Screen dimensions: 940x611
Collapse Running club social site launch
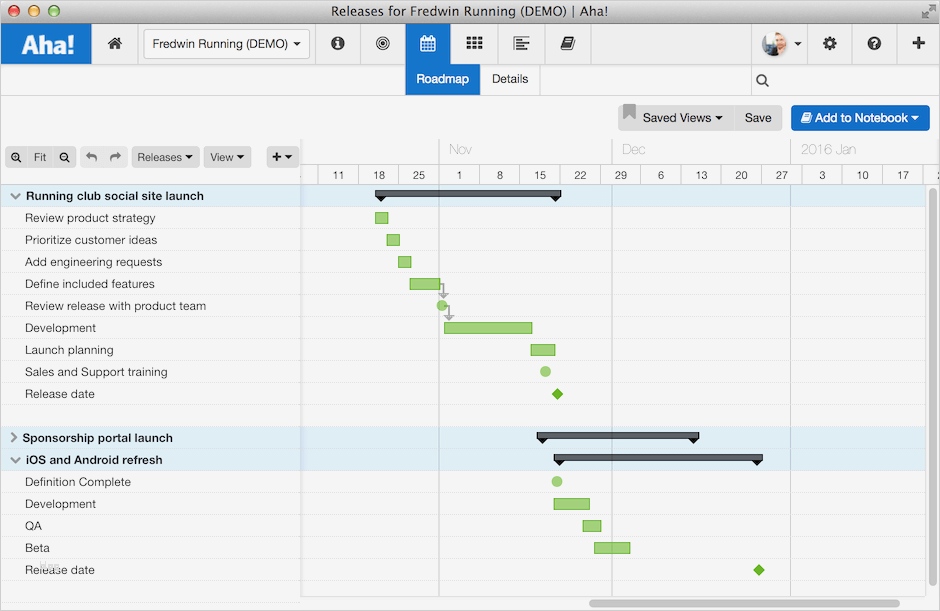coord(16,196)
